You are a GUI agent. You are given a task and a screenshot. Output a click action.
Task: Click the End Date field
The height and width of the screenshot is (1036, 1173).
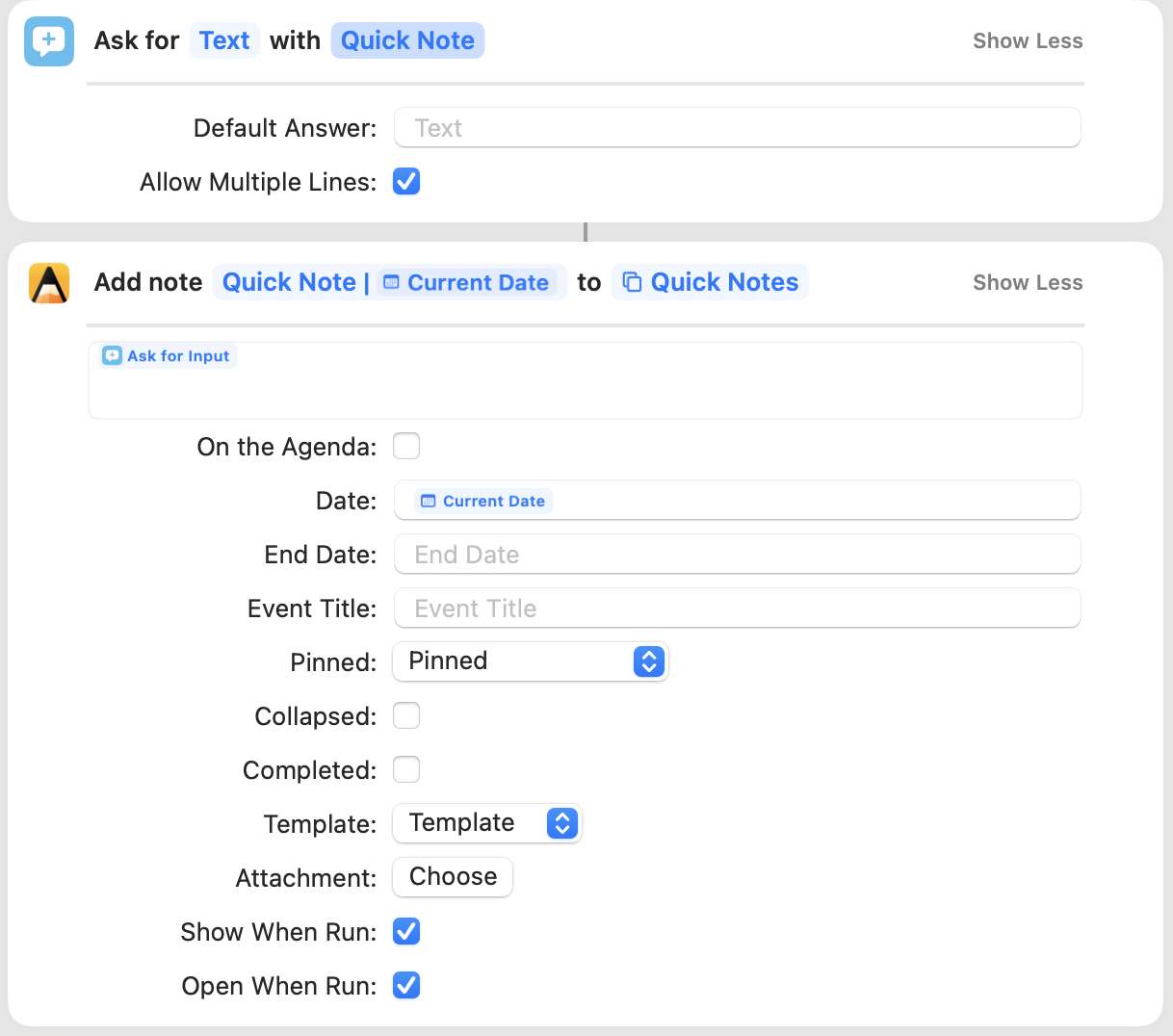point(738,555)
